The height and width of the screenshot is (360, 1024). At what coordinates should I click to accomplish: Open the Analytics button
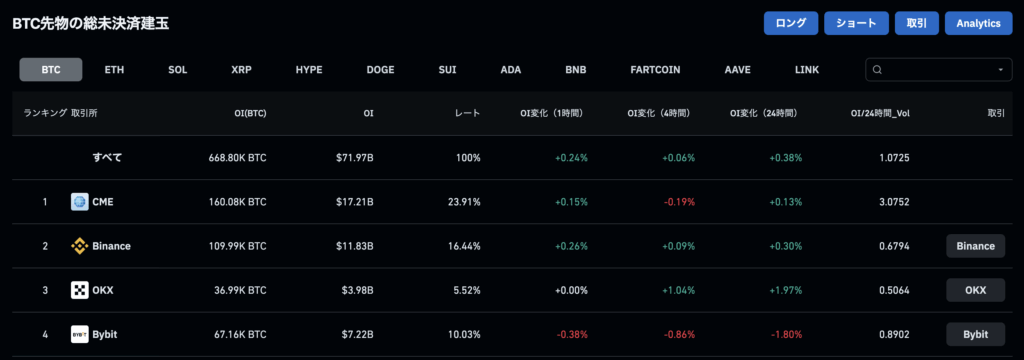pyautogui.click(x=978, y=23)
